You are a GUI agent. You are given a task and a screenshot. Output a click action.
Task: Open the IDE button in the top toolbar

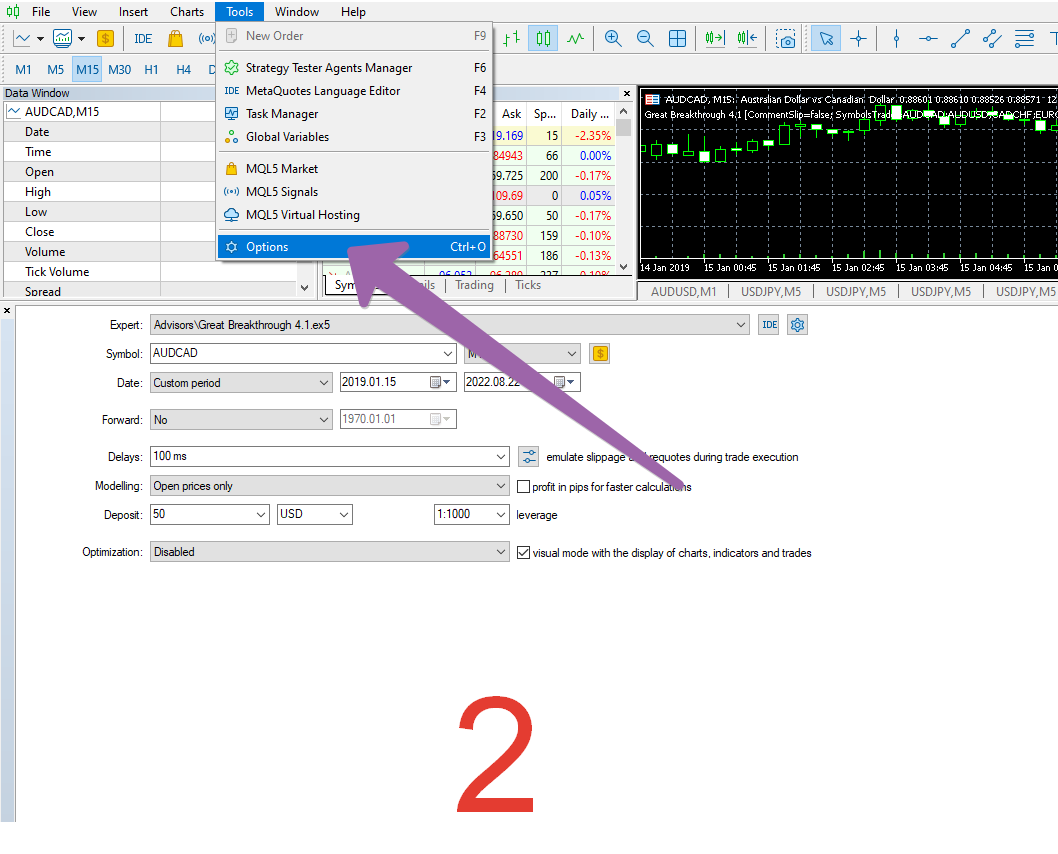point(143,38)
